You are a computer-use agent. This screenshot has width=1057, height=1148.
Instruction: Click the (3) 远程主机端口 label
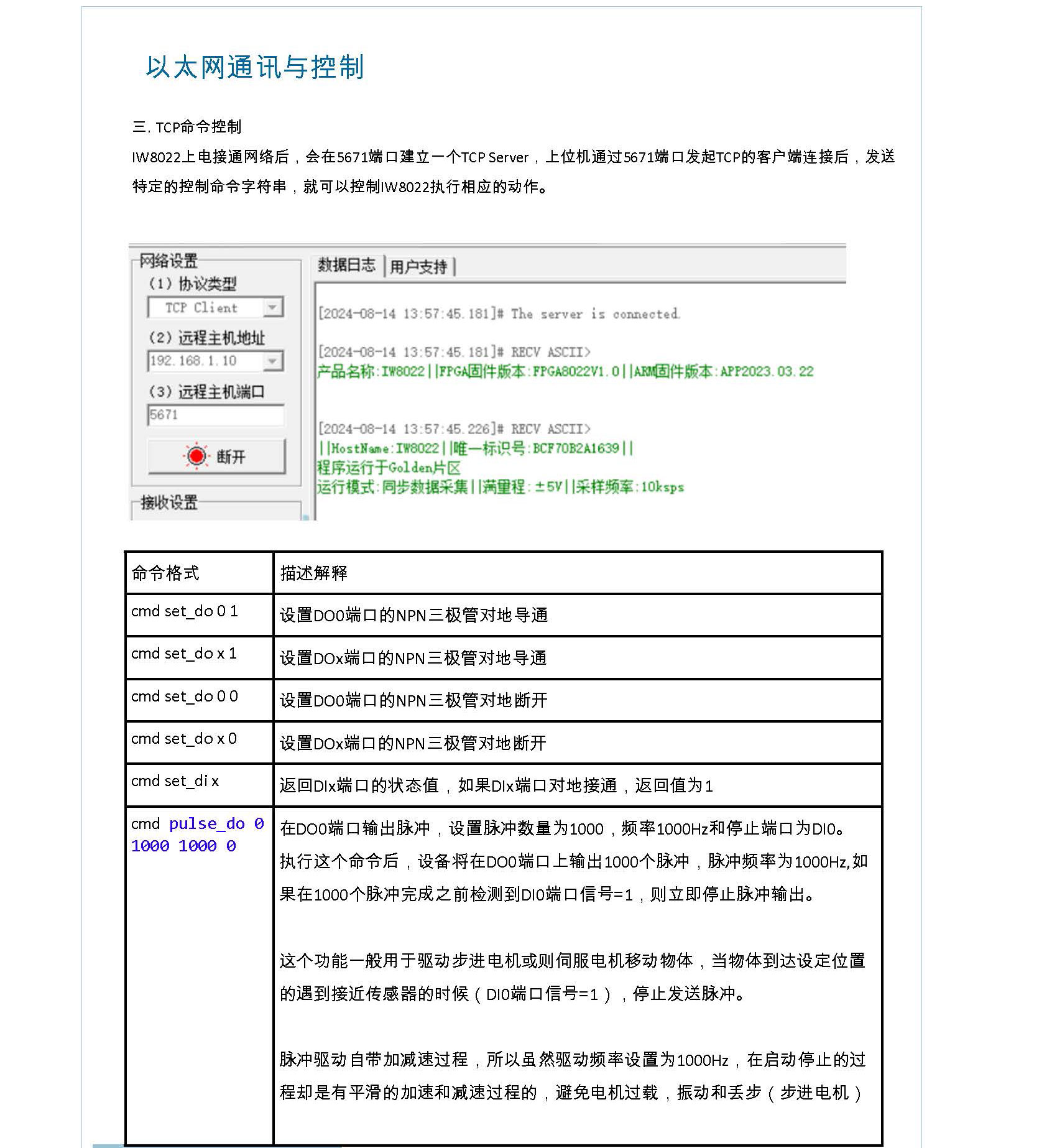point(207,392)
